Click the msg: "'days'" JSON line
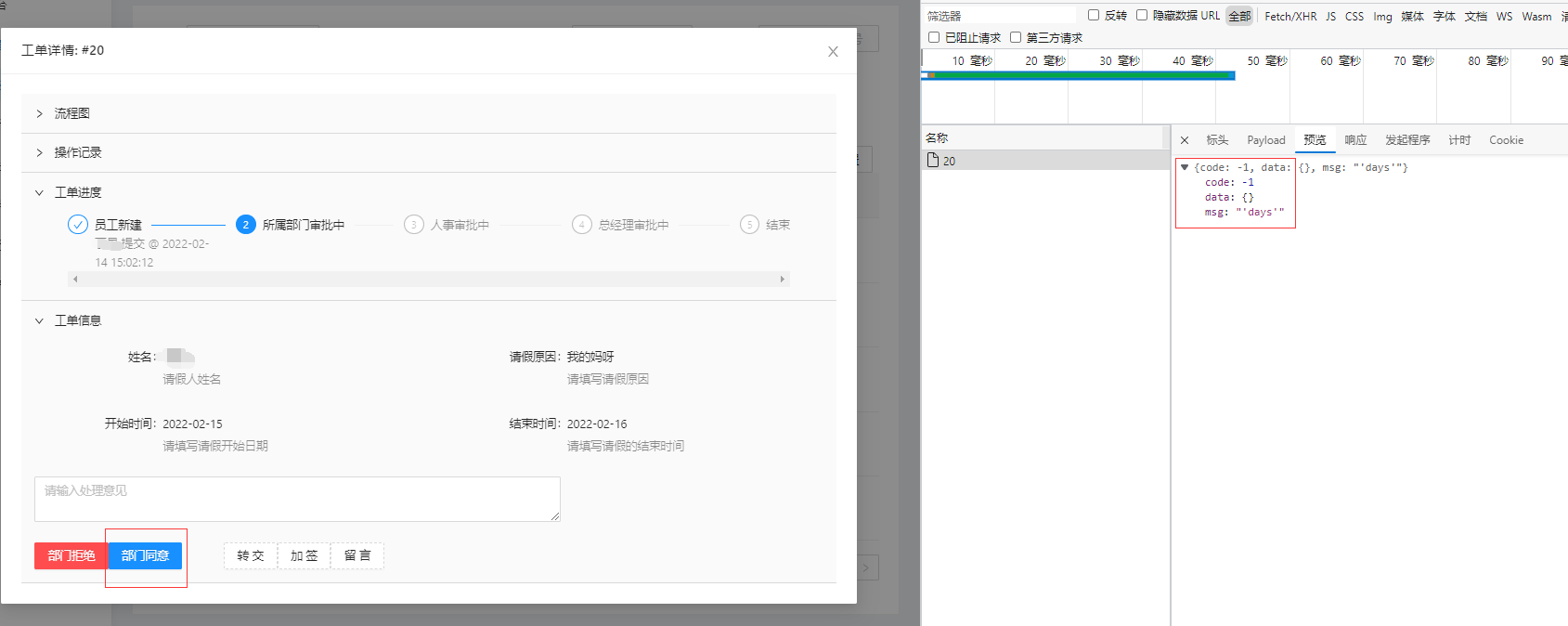 [1244, 212]
